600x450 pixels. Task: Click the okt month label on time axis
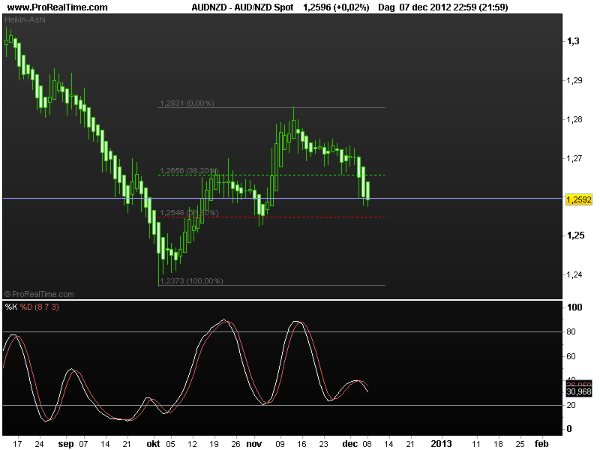[153, 443]
